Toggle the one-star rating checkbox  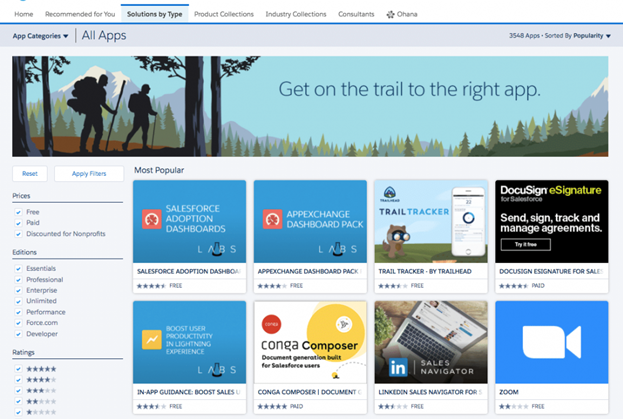[x=18, y=412]
